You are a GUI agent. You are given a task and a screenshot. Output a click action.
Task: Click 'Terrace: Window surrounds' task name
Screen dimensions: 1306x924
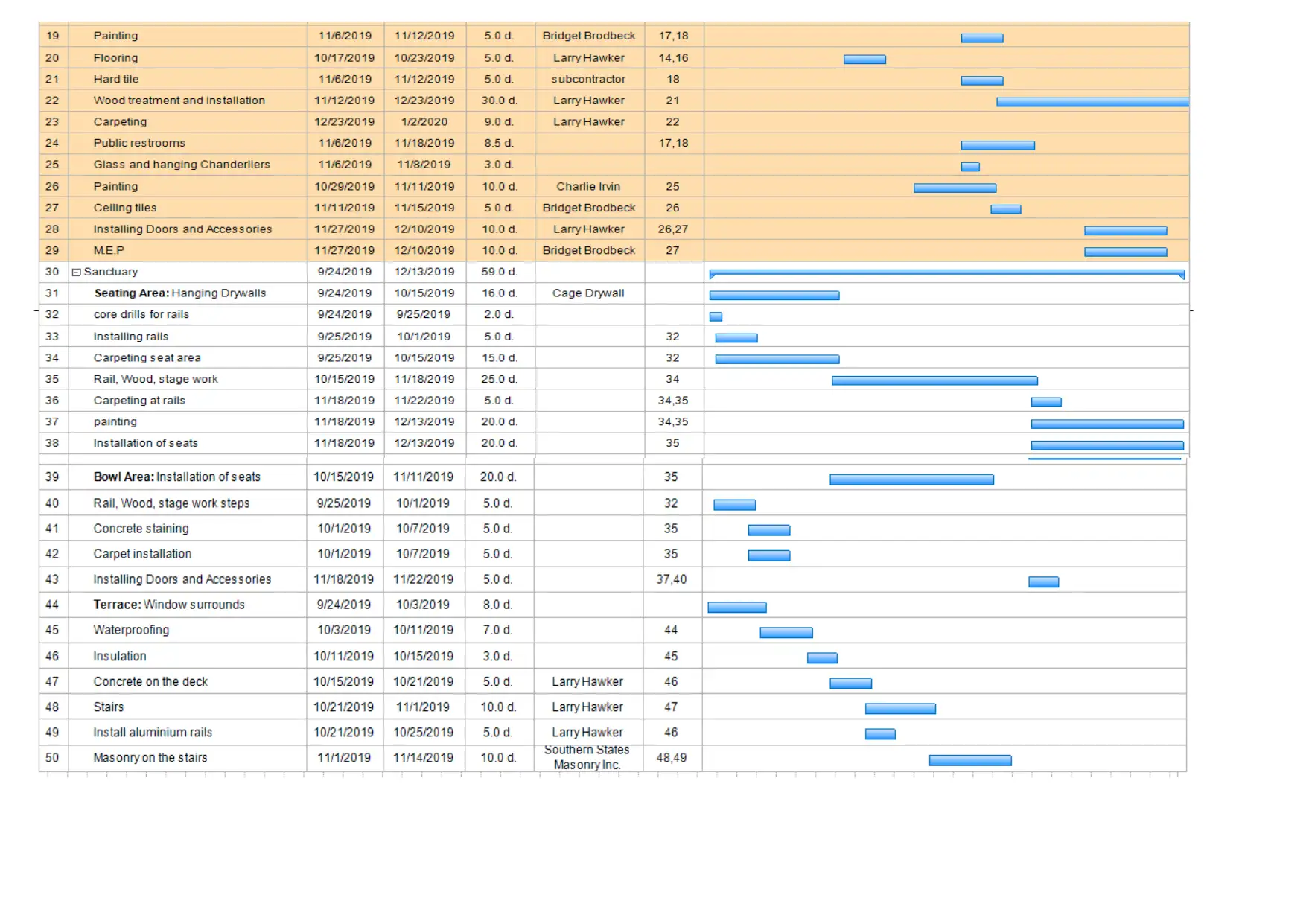(169, 605)
